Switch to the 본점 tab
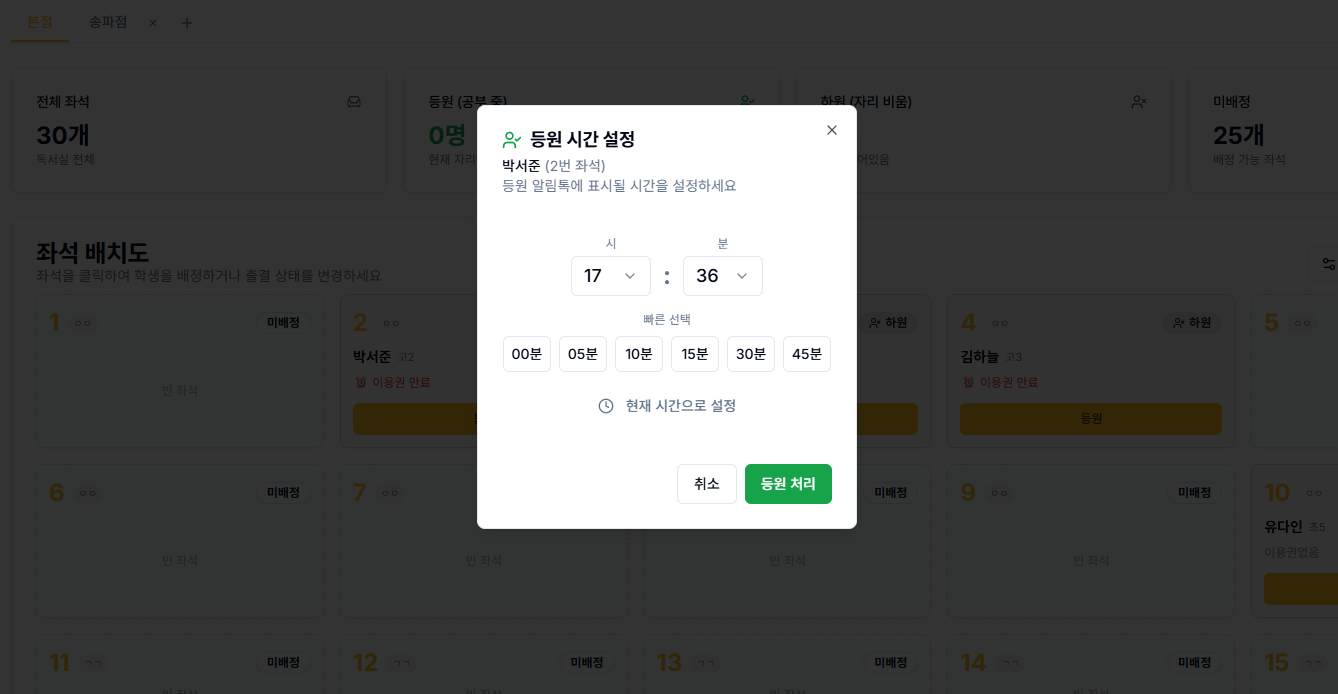 coord(40,22)
